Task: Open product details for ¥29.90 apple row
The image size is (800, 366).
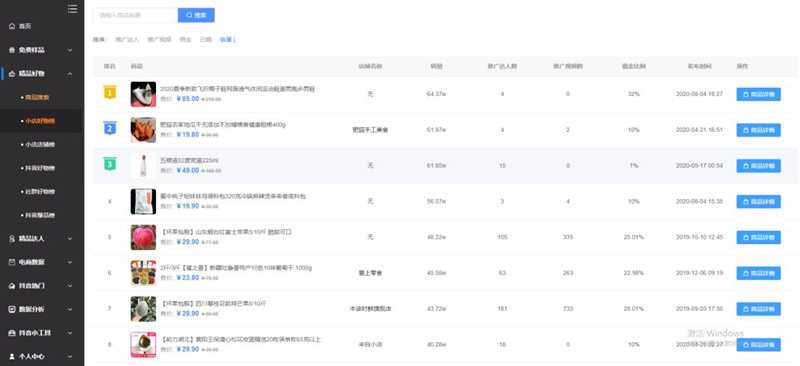Action: click(x=758, y=237)
